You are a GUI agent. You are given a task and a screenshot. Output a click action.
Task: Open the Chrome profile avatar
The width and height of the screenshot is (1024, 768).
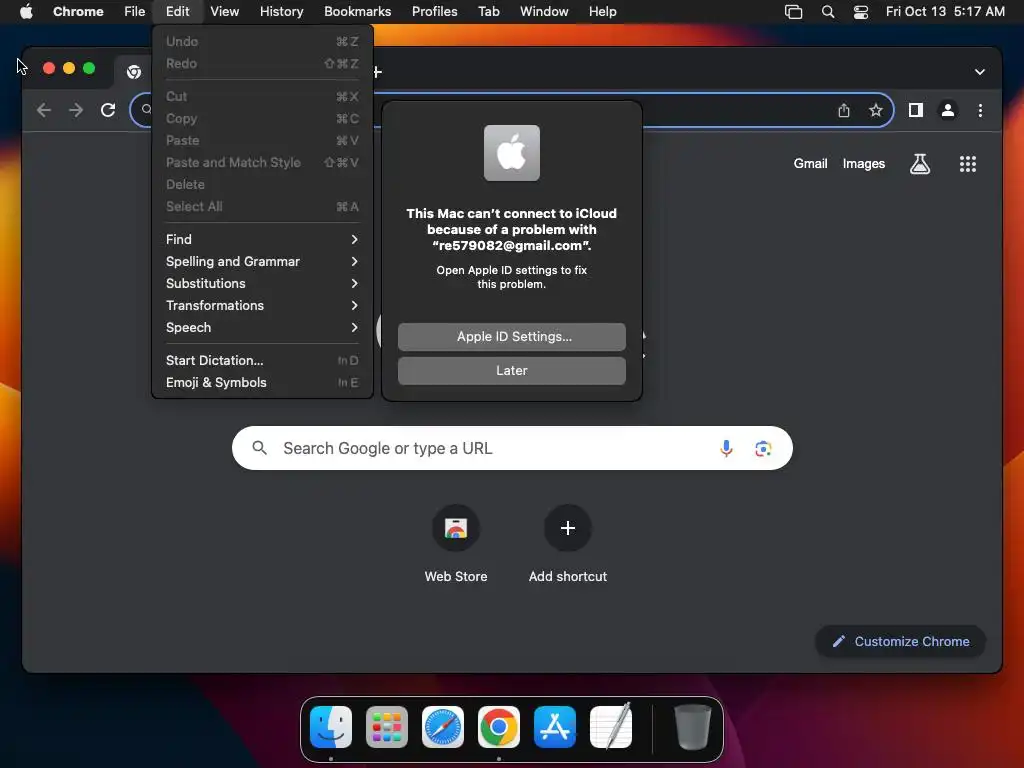948,110
